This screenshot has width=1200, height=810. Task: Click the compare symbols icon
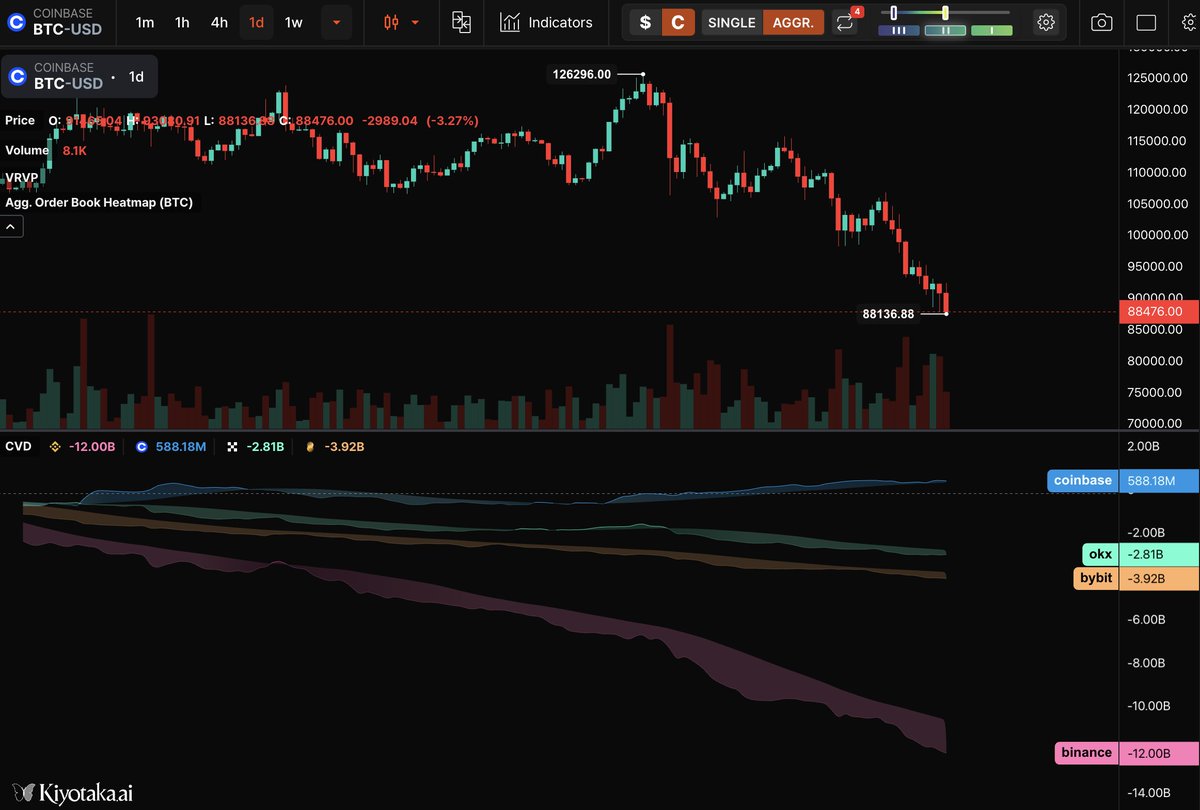(x=461, y=21)
